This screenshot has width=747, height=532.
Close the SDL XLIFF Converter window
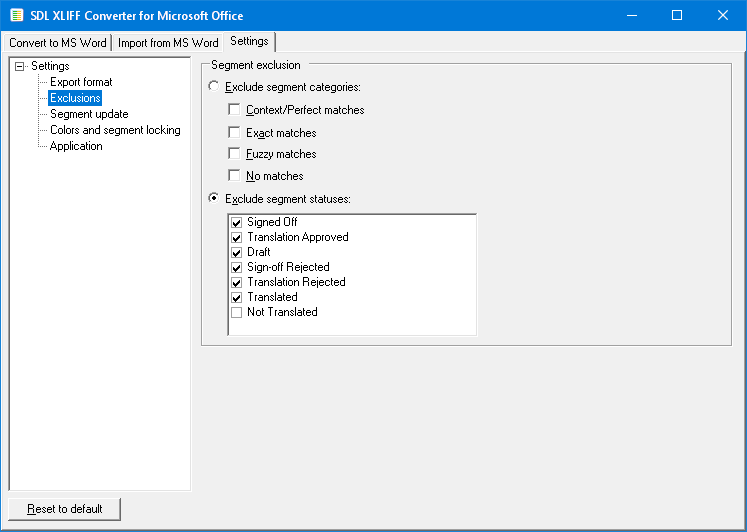click(722, 15)
